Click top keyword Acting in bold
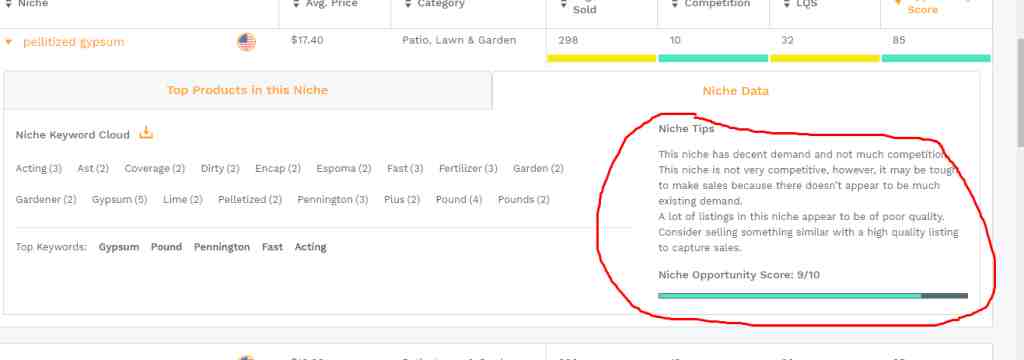The image size is (1024, 360). [x=310, y=247]
